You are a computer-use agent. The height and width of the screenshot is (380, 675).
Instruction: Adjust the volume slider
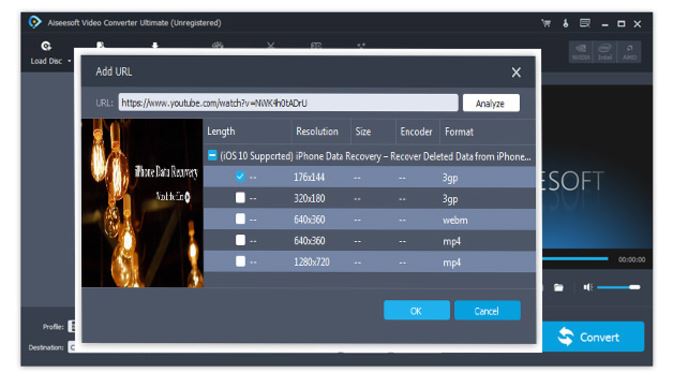619,287
